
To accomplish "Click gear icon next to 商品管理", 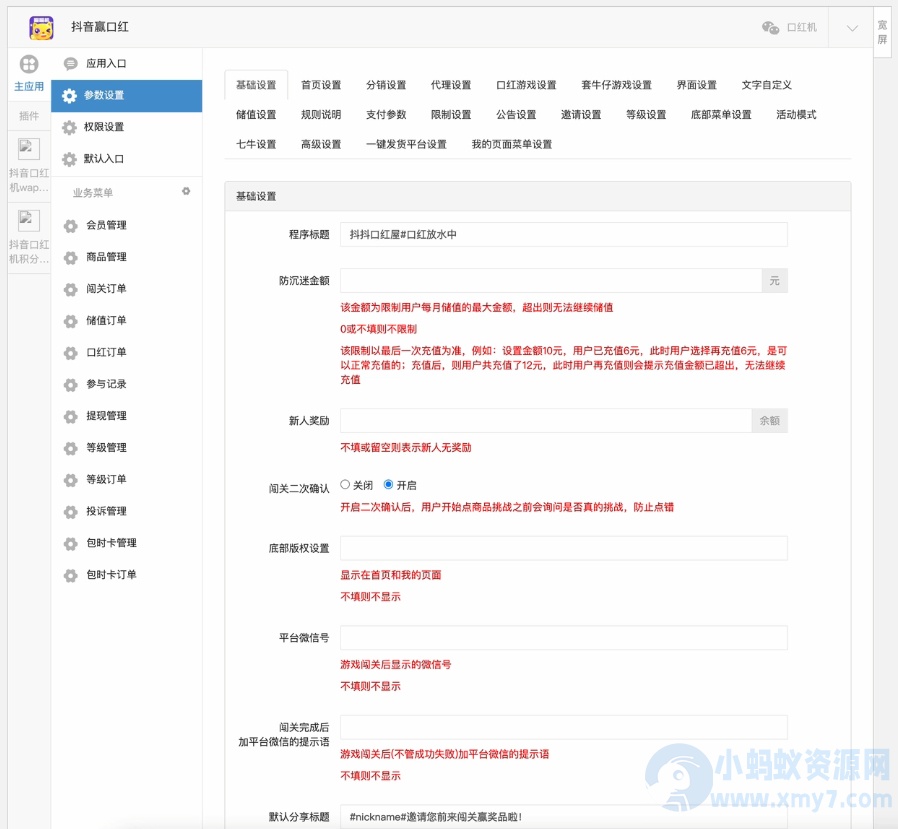I will coord(70,258).
